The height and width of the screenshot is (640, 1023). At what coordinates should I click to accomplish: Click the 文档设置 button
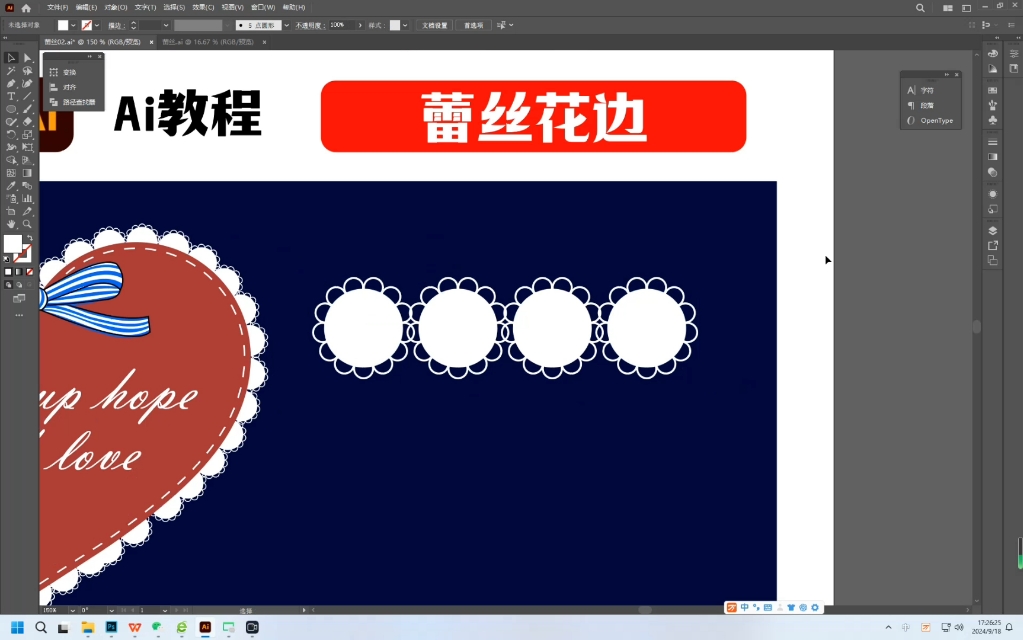click(x=433, y=25)
